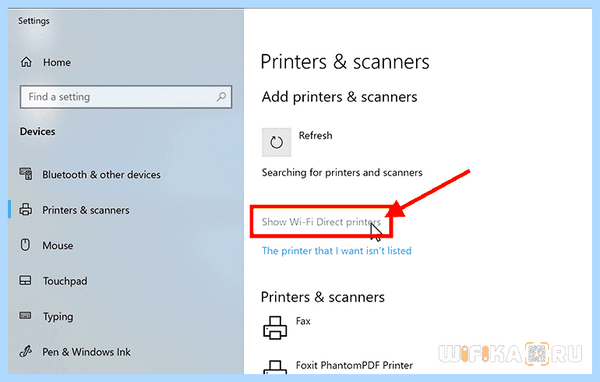Click the Touchpad icon in sidebar

click(25, 281)
